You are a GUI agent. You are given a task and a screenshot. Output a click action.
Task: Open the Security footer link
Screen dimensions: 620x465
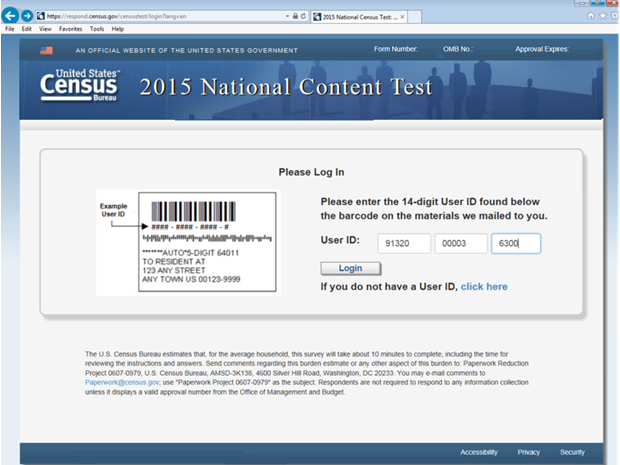pyautogui.click(x=572, y=452)
